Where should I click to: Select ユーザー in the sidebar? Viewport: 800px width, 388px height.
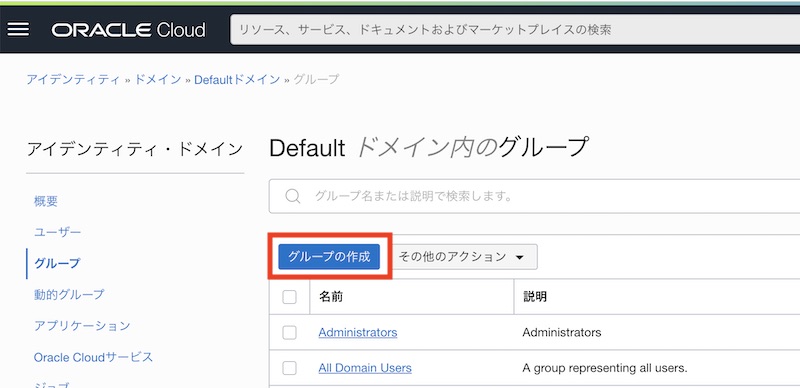(x=58, y=232)
